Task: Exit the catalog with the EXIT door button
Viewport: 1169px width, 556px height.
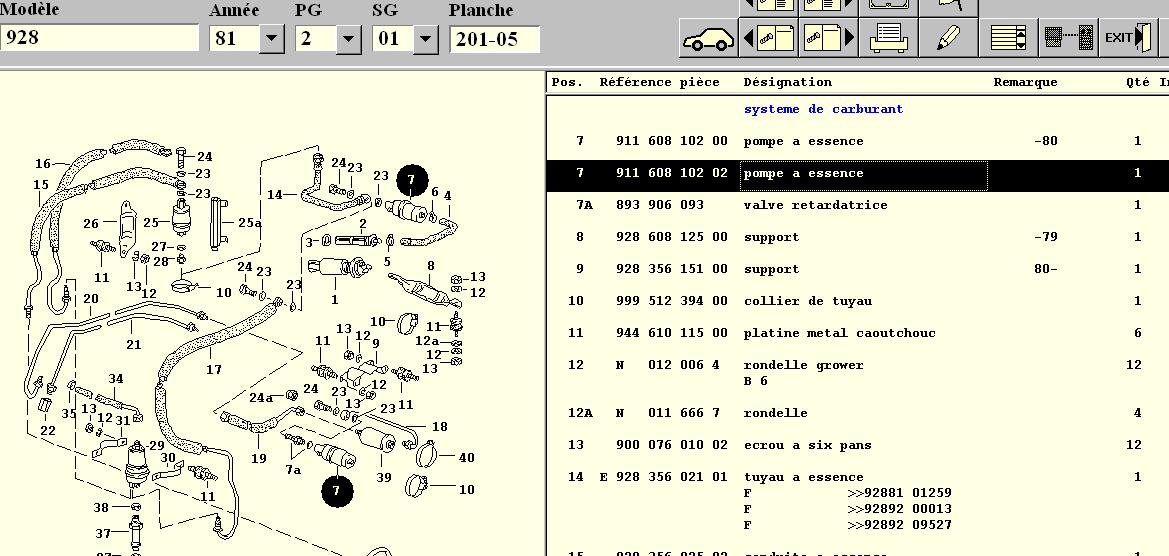Action: tap(1127, 37)
